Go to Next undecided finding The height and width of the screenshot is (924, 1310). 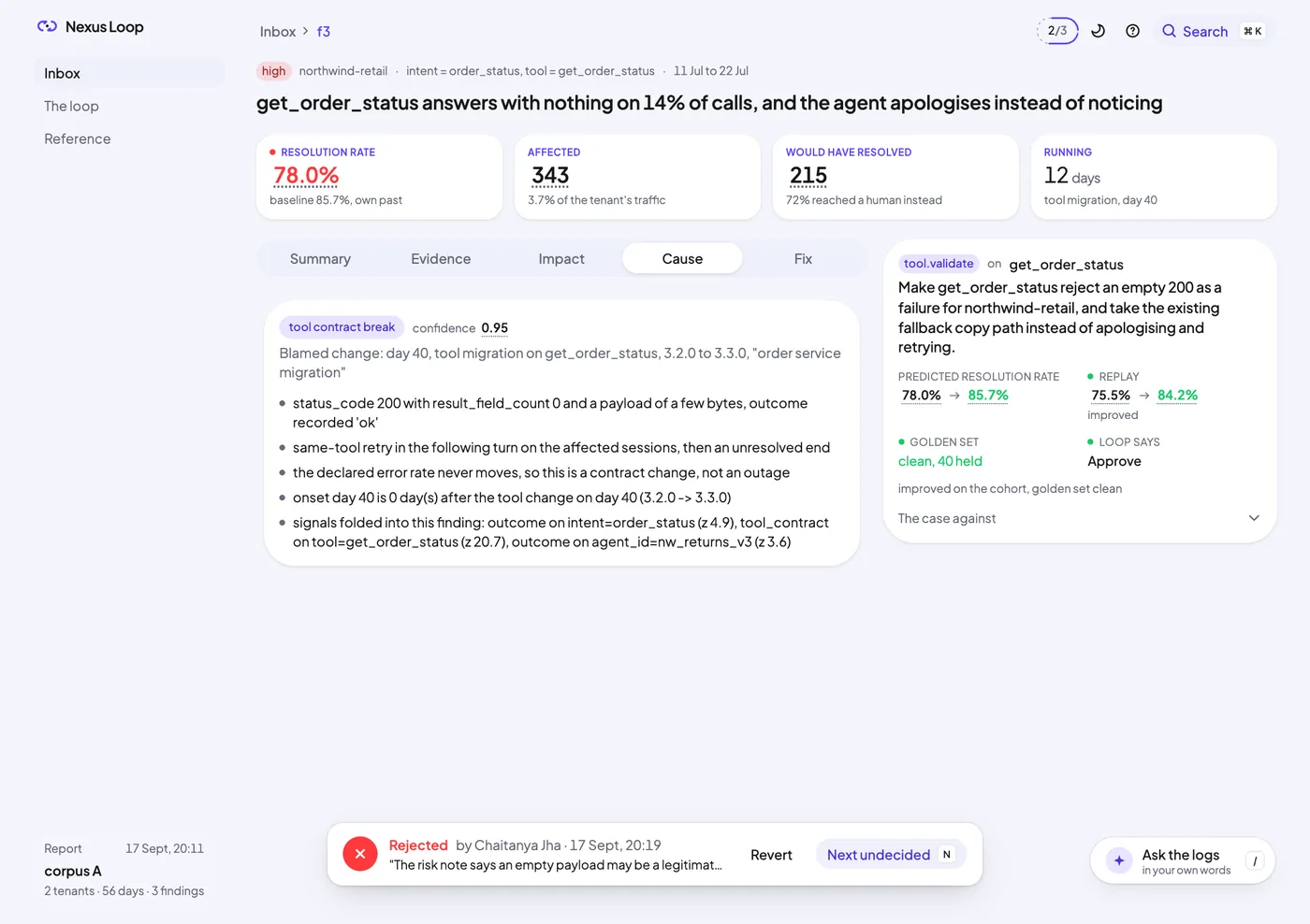(x=891, y=855)
